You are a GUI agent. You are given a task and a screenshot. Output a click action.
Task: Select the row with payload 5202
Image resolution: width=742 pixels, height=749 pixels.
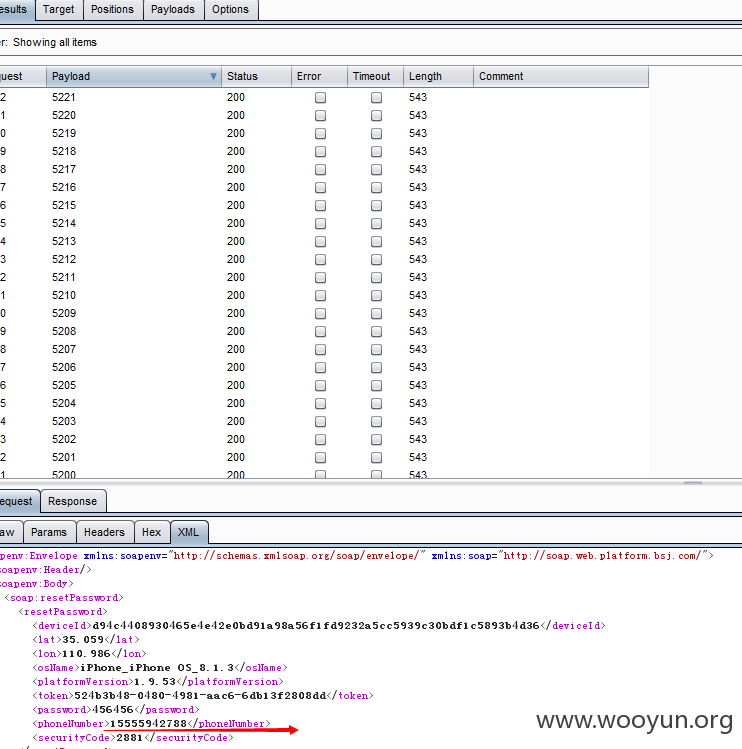point(324,439)
